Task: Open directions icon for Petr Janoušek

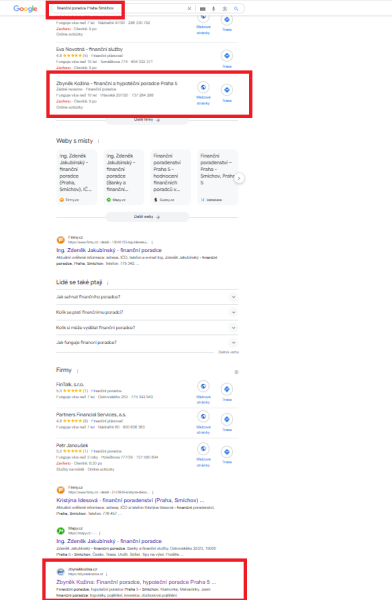Action: (227, 452)
